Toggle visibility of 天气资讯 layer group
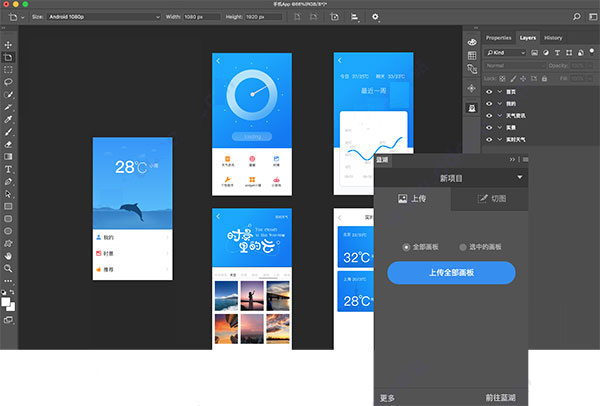Image resolution: width=600 pixels, height=406 pixels. point(489,116)
